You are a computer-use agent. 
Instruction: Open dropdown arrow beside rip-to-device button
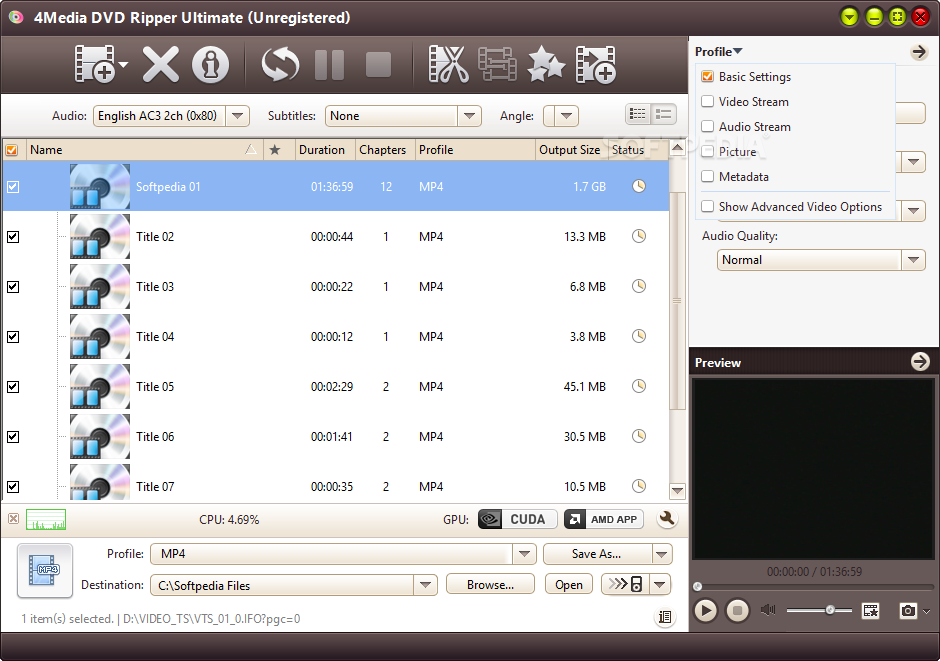pyautogui.click(x=660, y=584)
